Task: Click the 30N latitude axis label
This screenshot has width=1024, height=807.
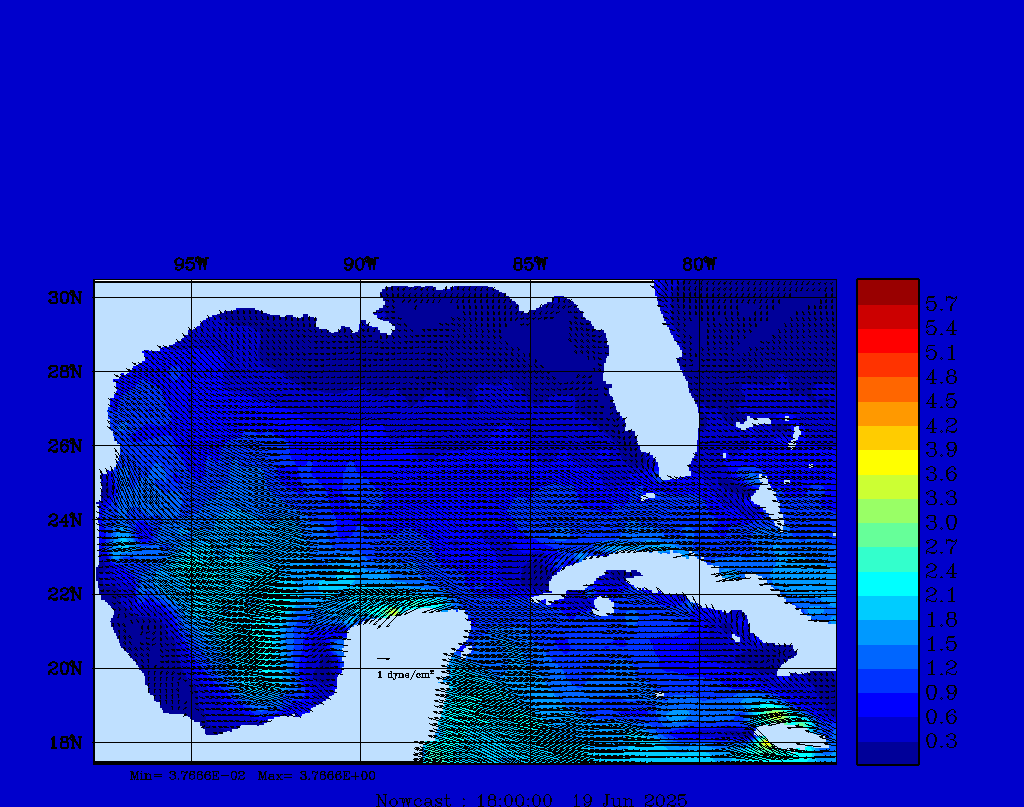Action: (x=63, y=298)
